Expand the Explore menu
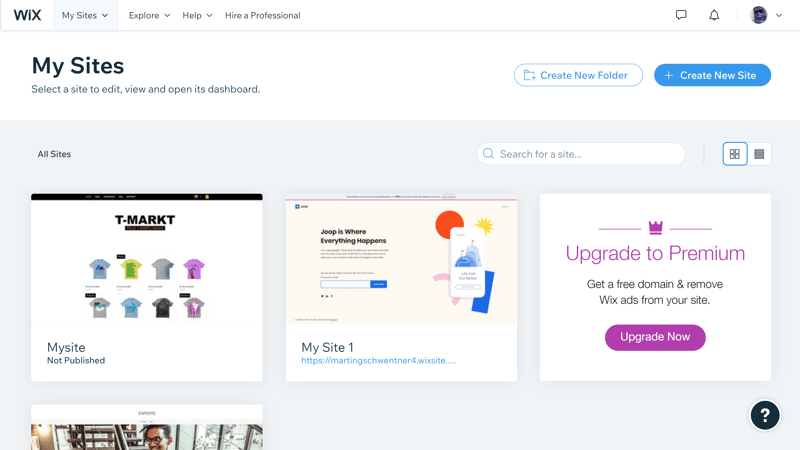This screenshot has width=800, height=450. pos(149,15)
